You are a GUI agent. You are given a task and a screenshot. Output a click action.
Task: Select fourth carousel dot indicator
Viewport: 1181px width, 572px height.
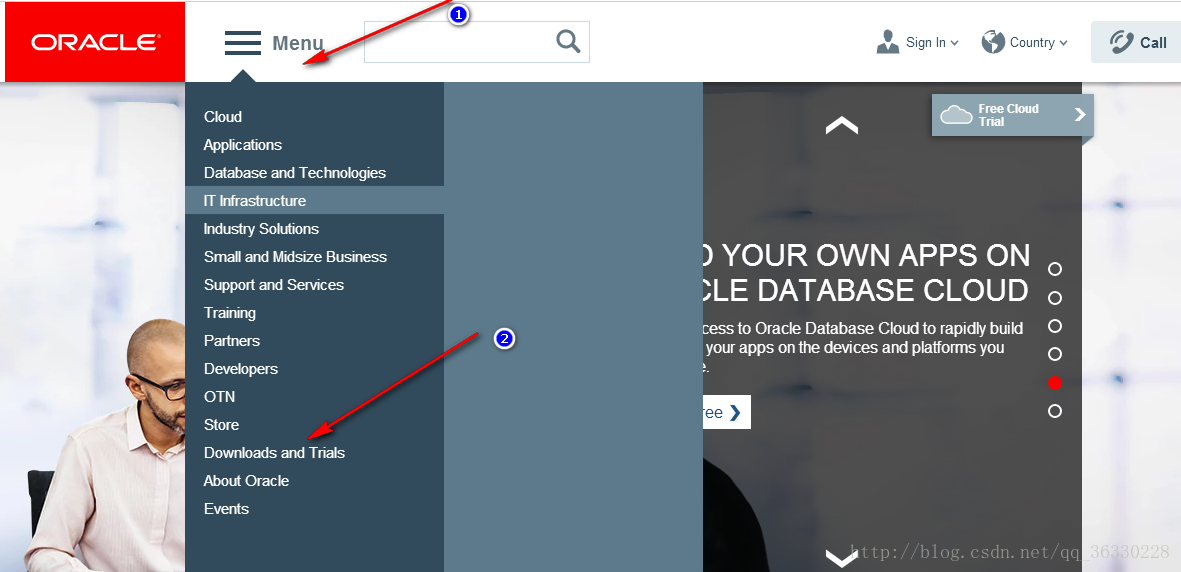(1055, 354)
